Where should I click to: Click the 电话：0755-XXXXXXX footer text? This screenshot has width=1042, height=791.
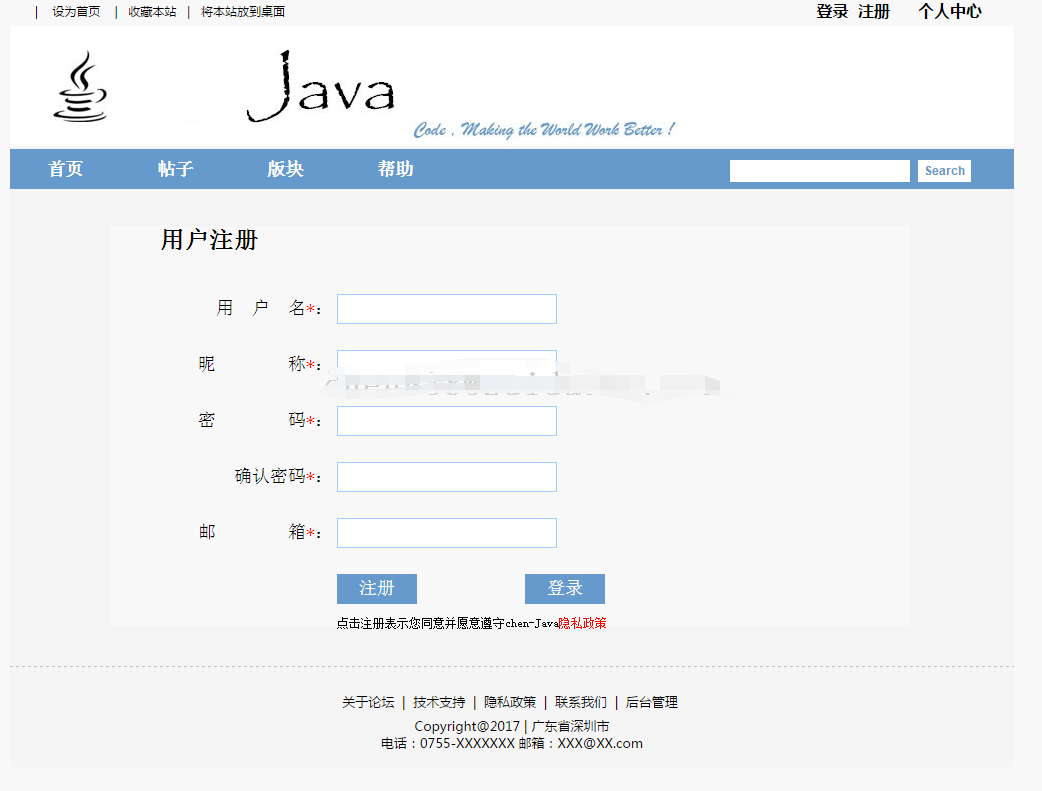click(x=448, y=744)
